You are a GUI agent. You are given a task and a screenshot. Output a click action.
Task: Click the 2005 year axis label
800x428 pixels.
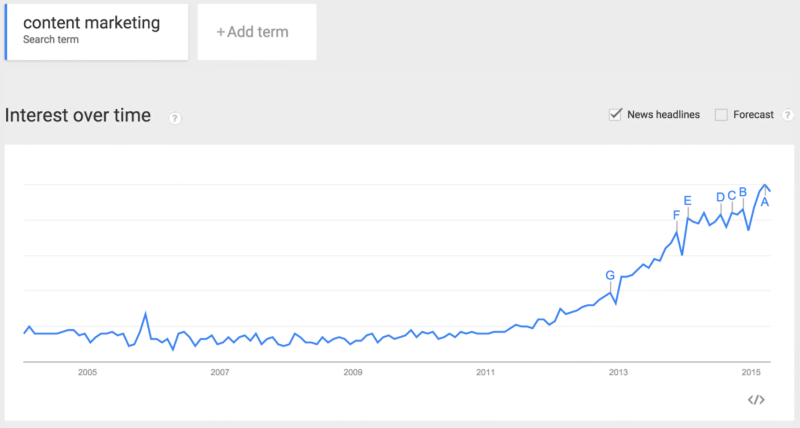[x=88, y=373]
